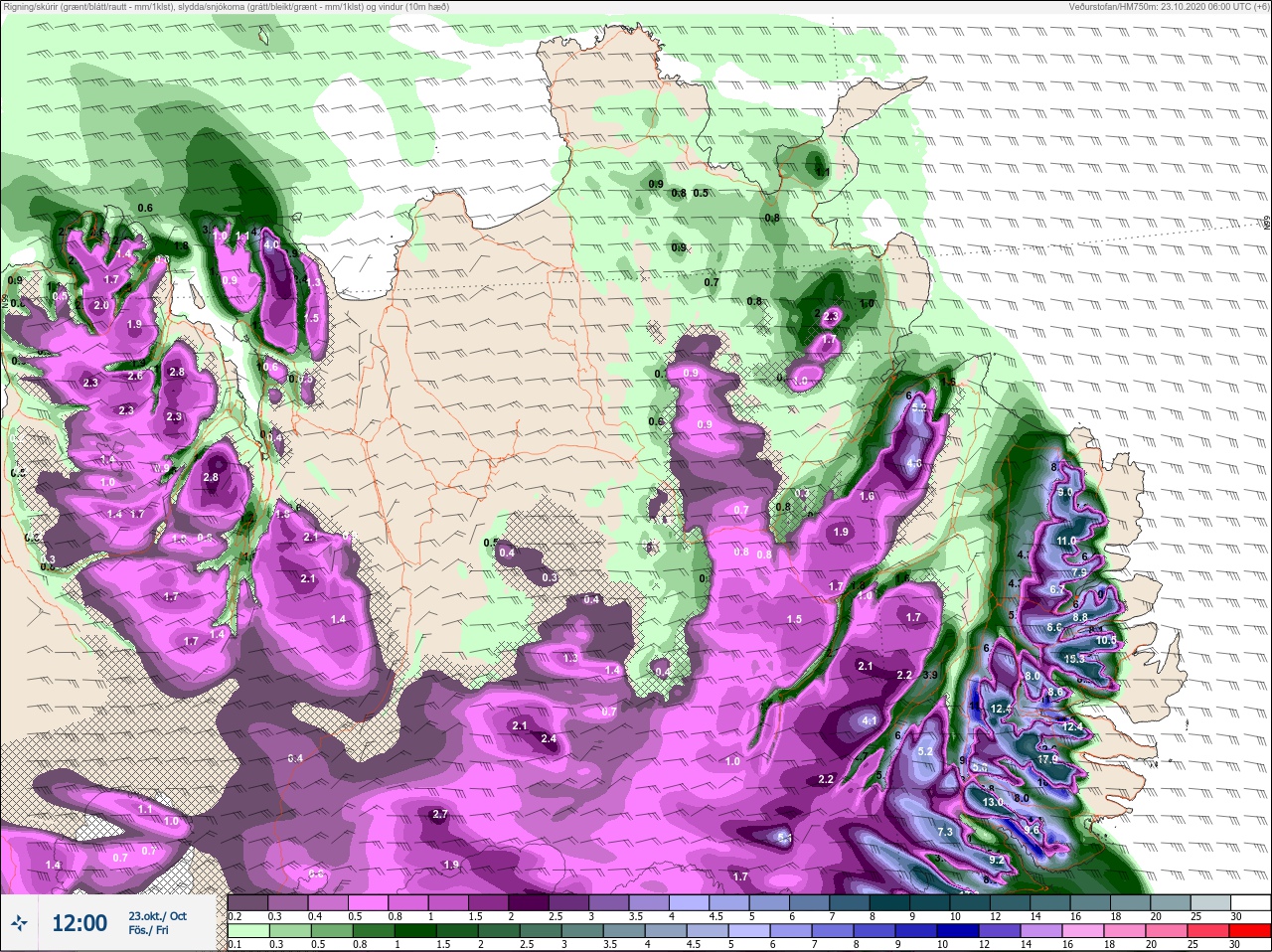The height and width of the screenshot is (952, 1272).
Task: Click the 2.6 precipitation value on the map
Action: [135, 377]
